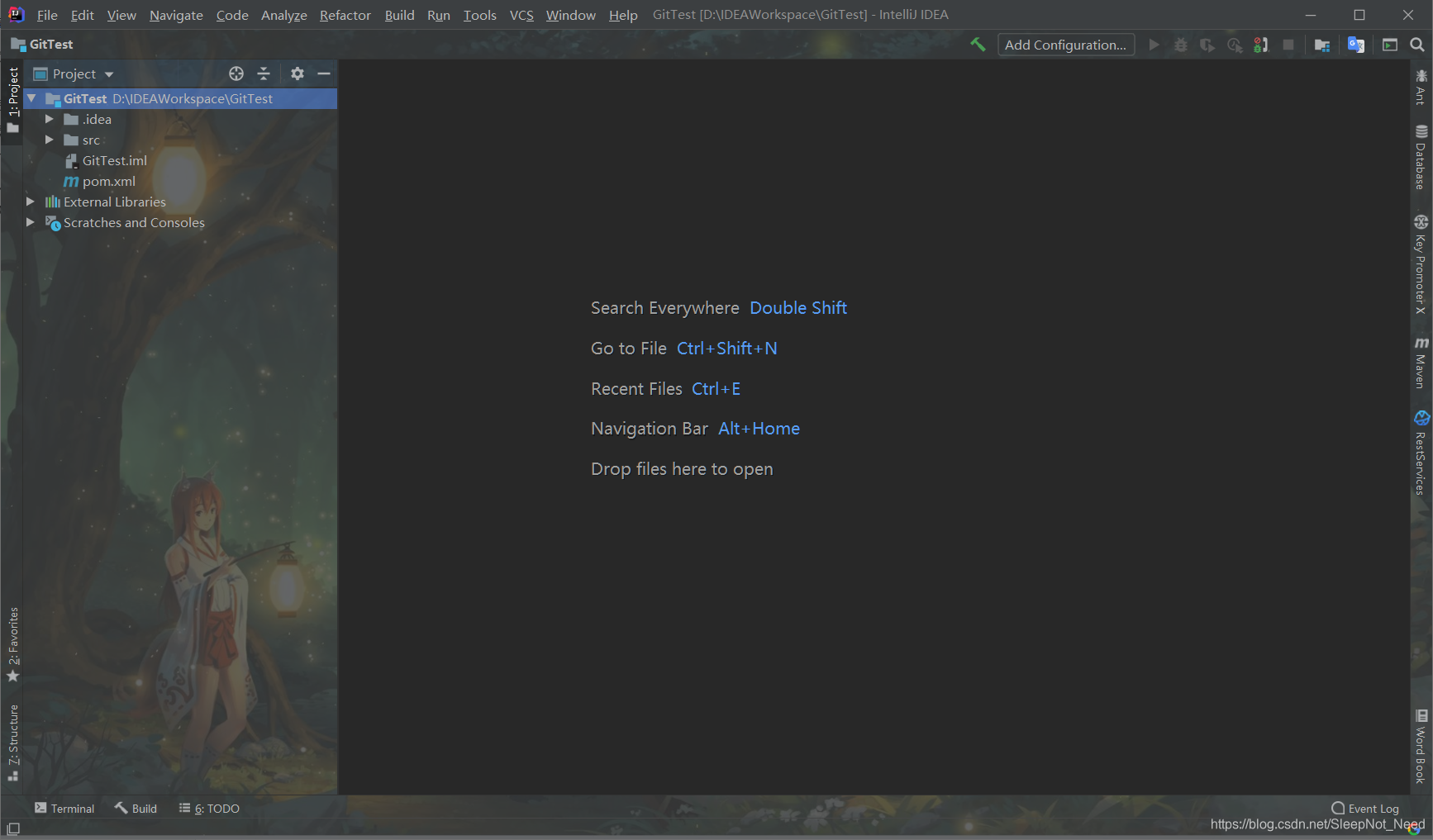This screenshot has height=840, width=1433.
Task: Open Project Structure icon
Action: click(1322, 45)
